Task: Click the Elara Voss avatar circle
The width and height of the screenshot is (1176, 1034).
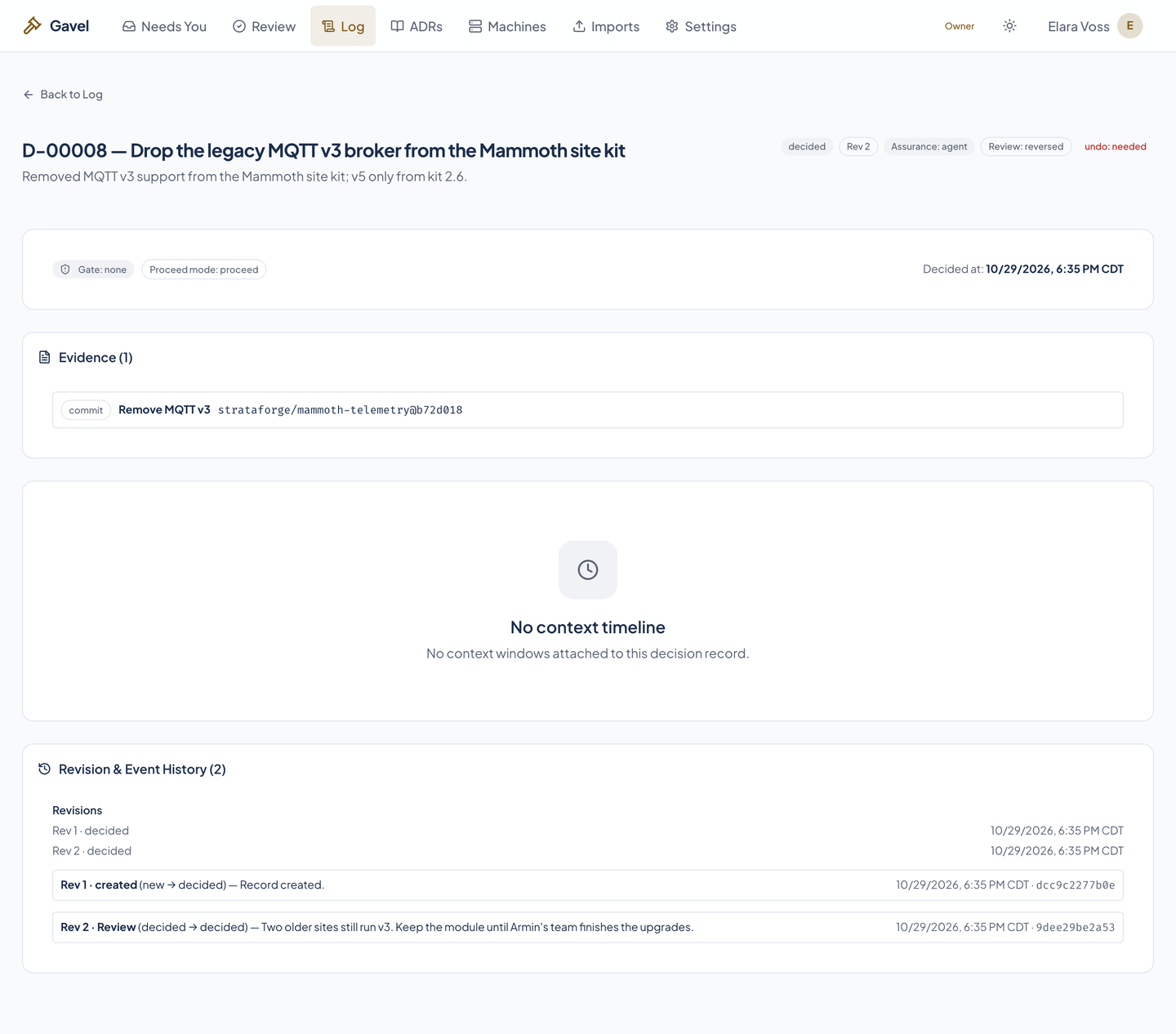Action: pyautogui.click(x=1129, y=26)
